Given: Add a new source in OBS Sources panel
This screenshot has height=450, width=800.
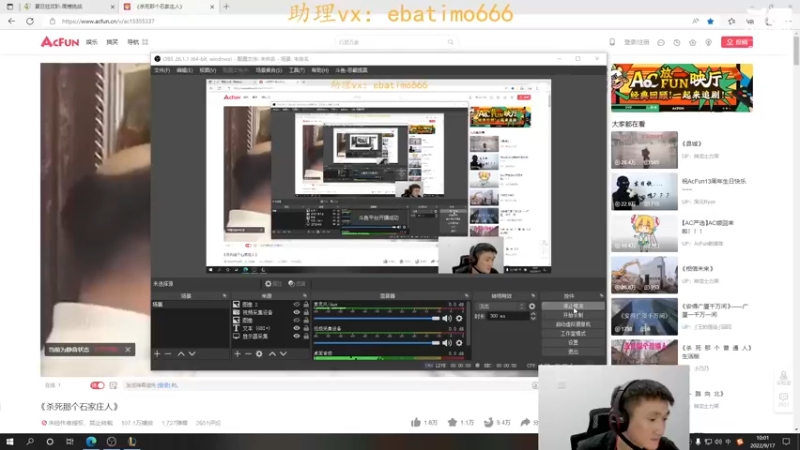Looking at the screenshot, I should 237,354.
